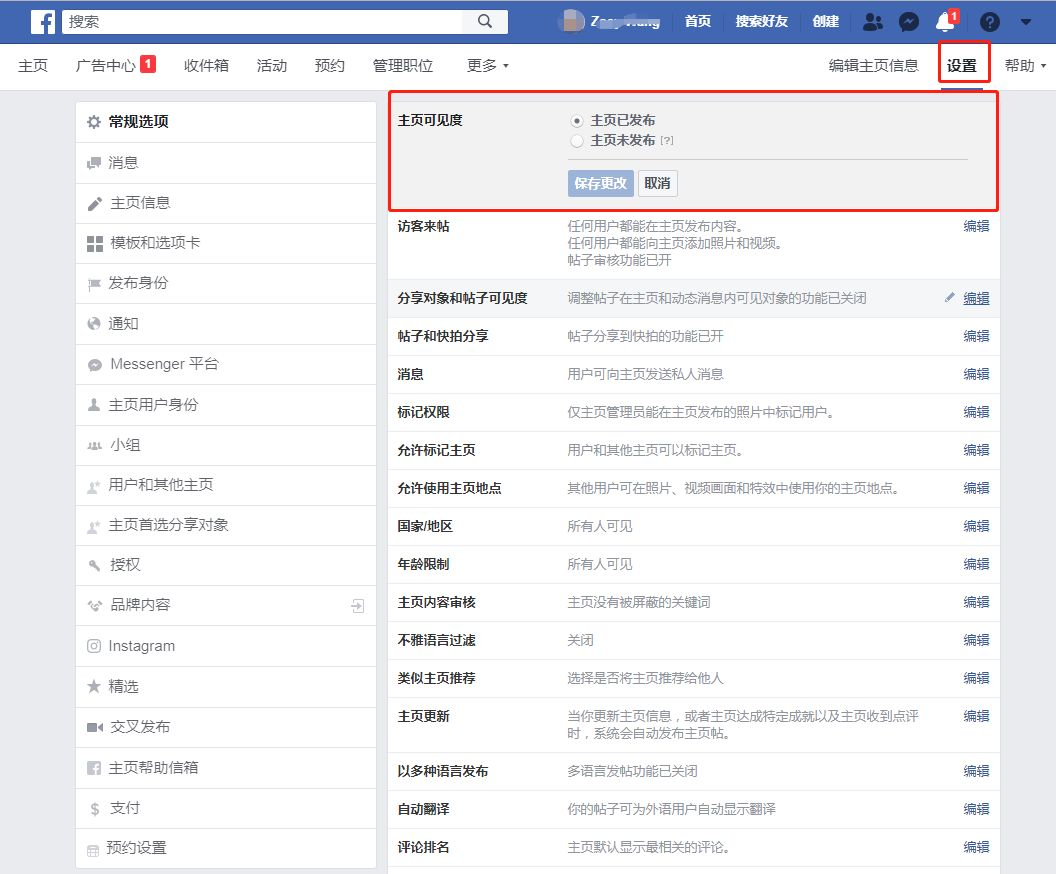This screenshot has height=874, width=1056.
Task: Open the account dropdown arrow
Action: [x=1026, y=22]
